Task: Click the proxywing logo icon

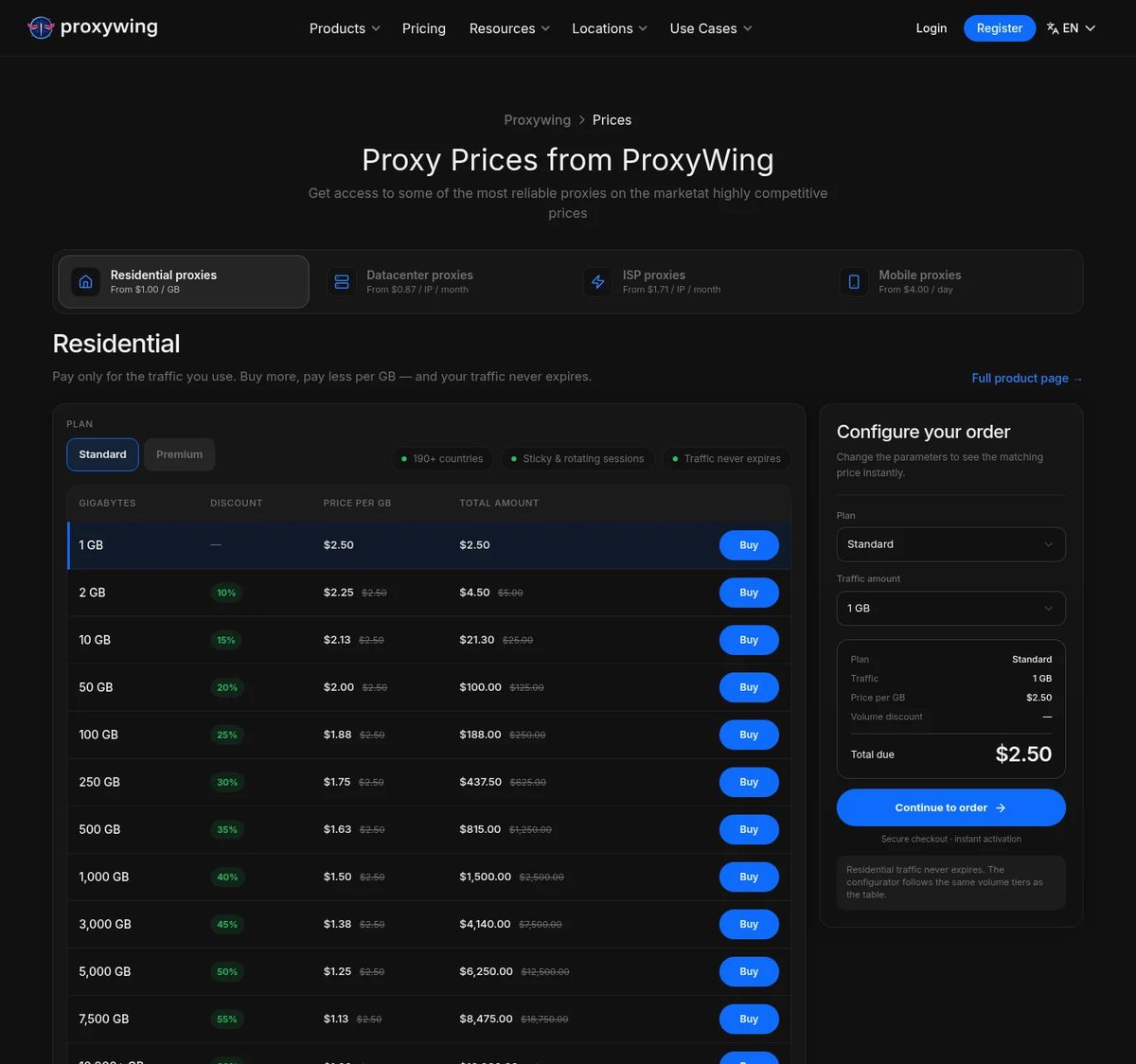Action: click(41, 27)
